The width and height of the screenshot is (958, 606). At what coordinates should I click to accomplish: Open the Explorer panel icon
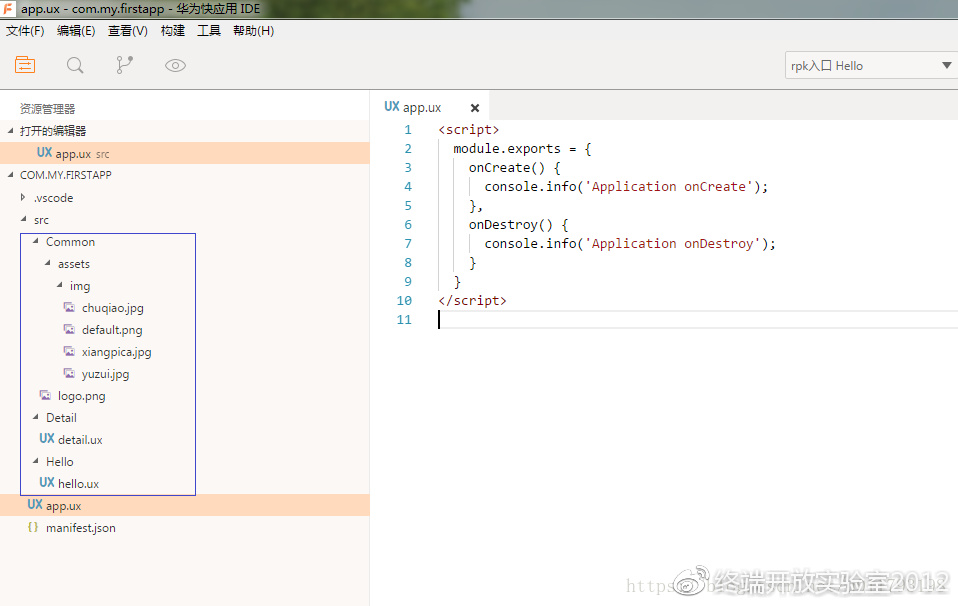25,65
